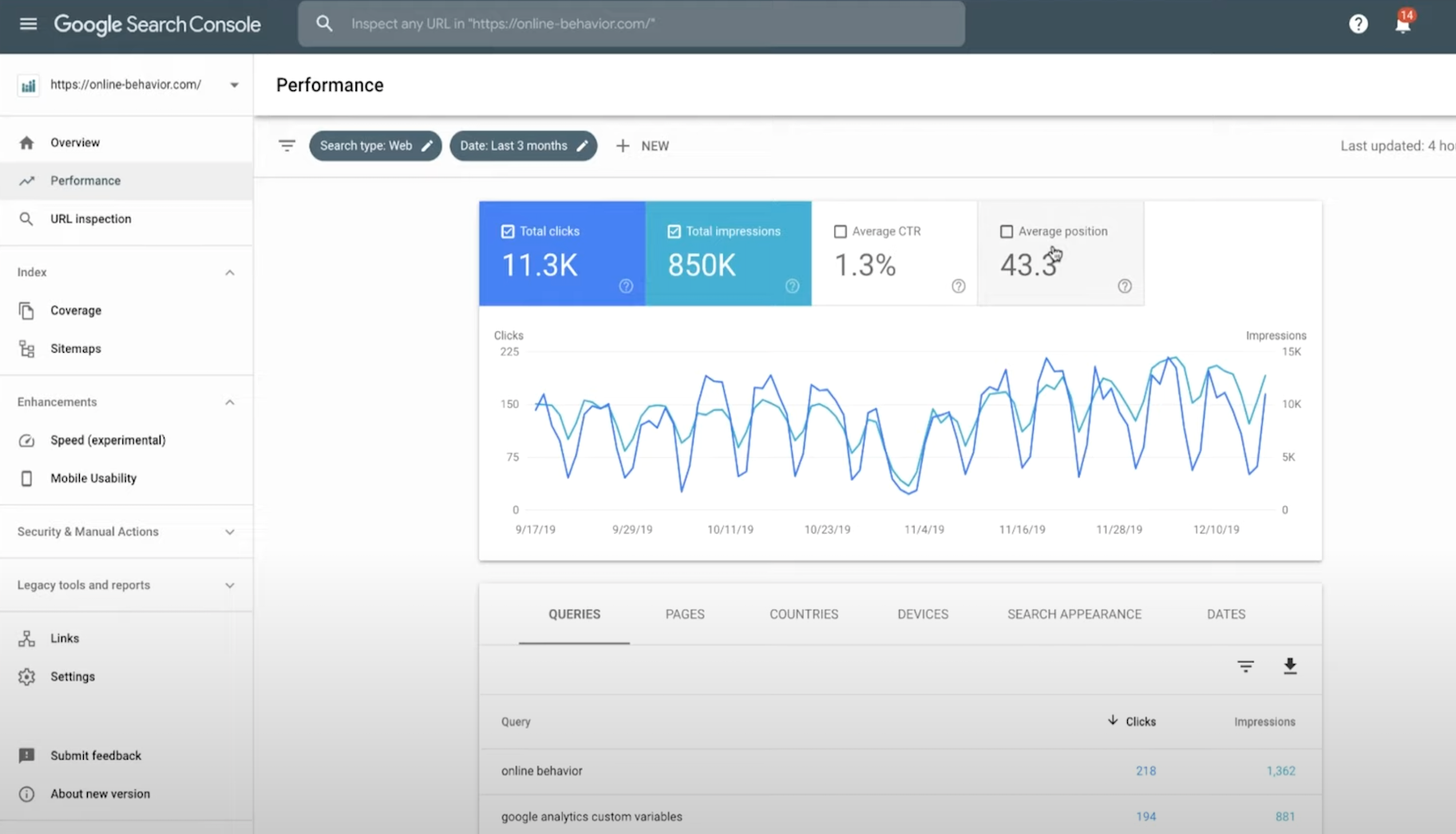Select the 'online behavior' query row

point(900,771)
